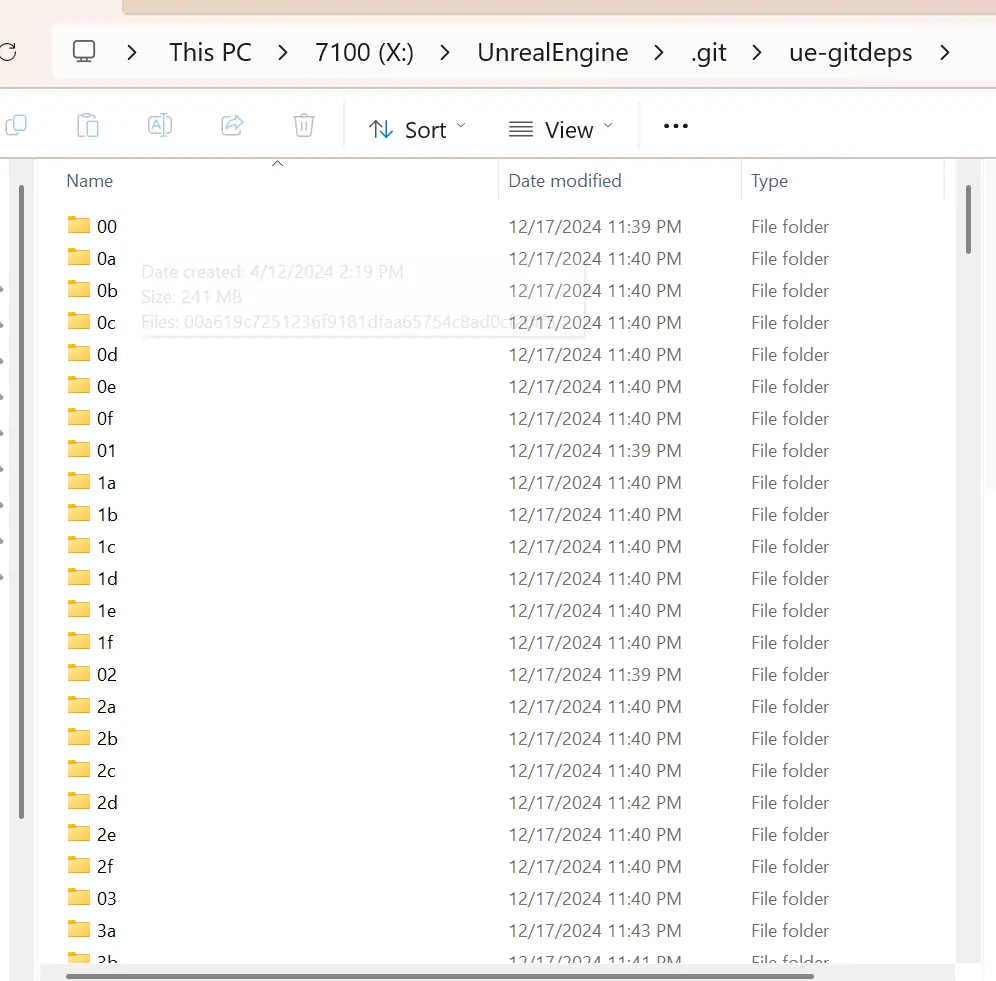Open the Sort dropdown menu
This screenshot has height=981, width=996.
[x=417, y=129]
